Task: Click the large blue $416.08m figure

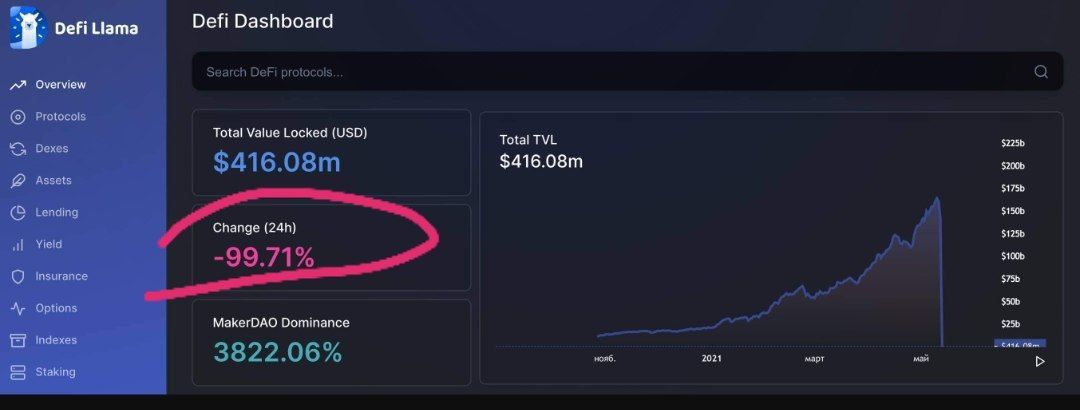Action: [277, 163]
